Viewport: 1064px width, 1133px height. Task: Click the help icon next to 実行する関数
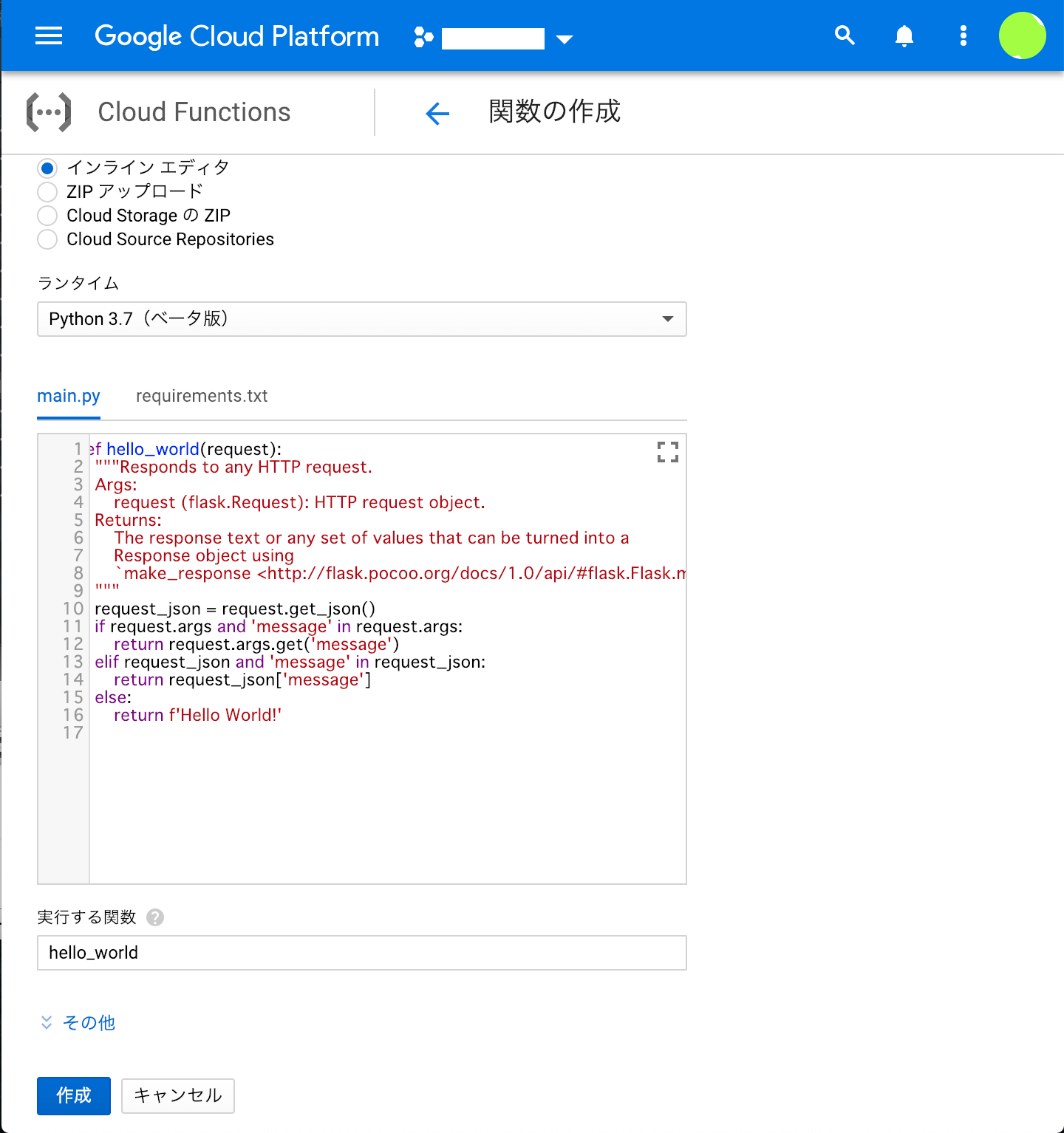[155, 917]
